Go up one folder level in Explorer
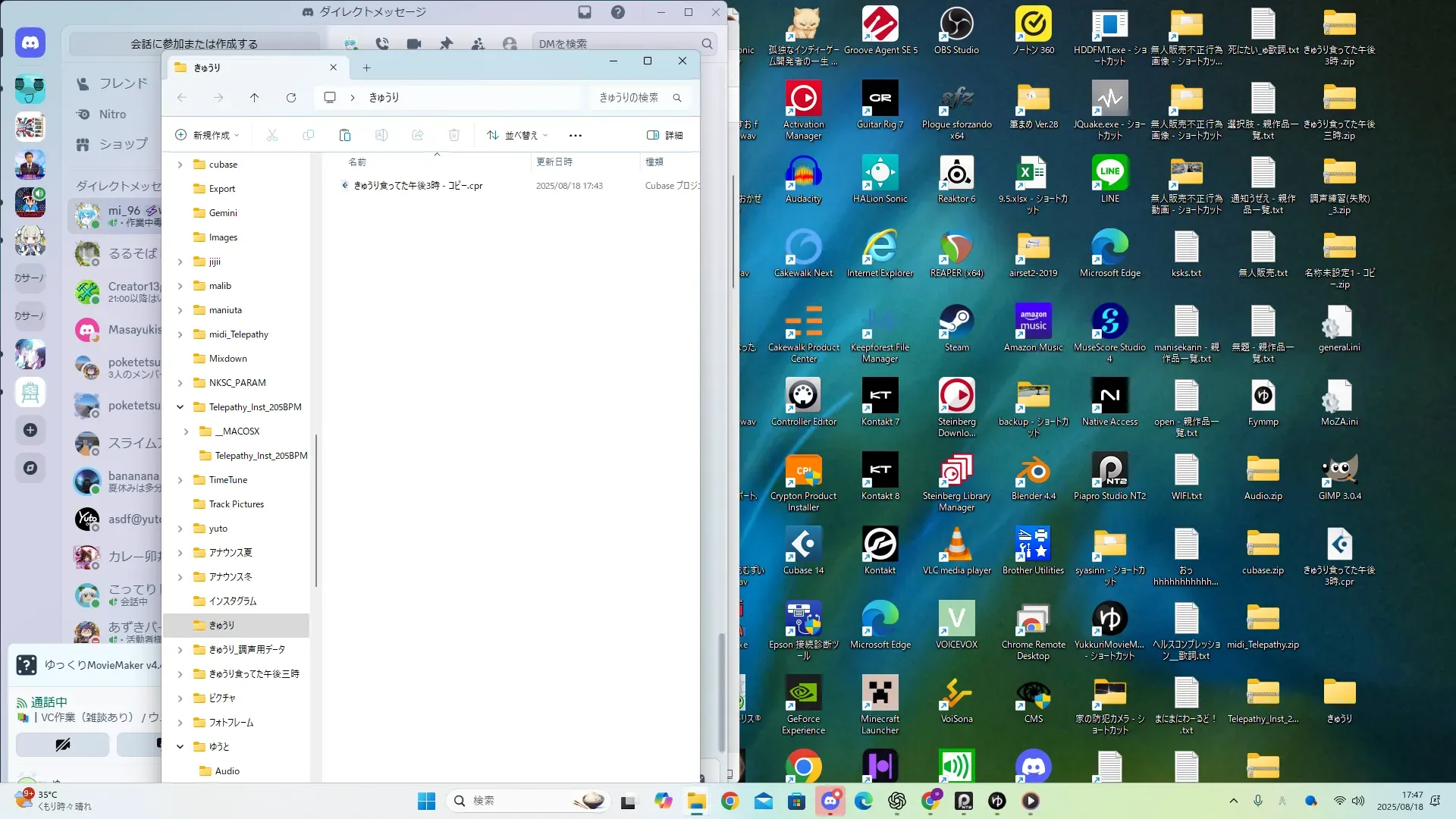Viewport: 1456px width, 819px height. pyautogui.click(x=255, y=98)
